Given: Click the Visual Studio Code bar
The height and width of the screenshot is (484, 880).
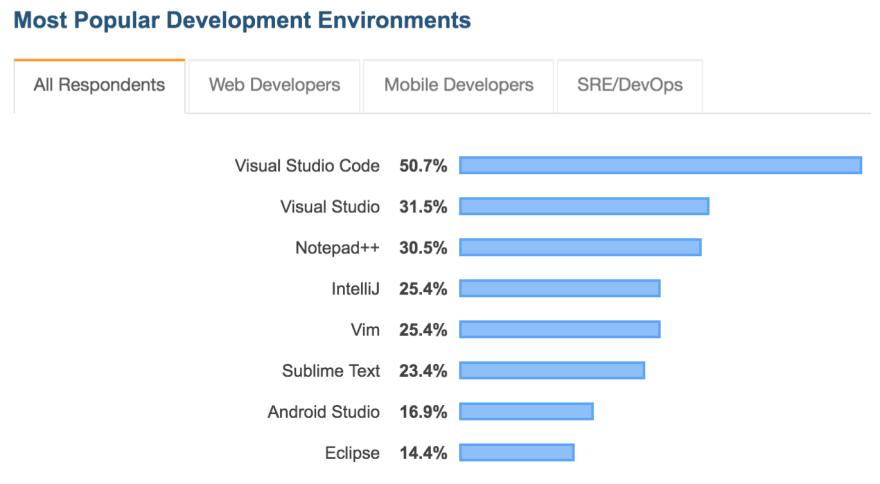Looking at the screenshot, I should [661, 165].
